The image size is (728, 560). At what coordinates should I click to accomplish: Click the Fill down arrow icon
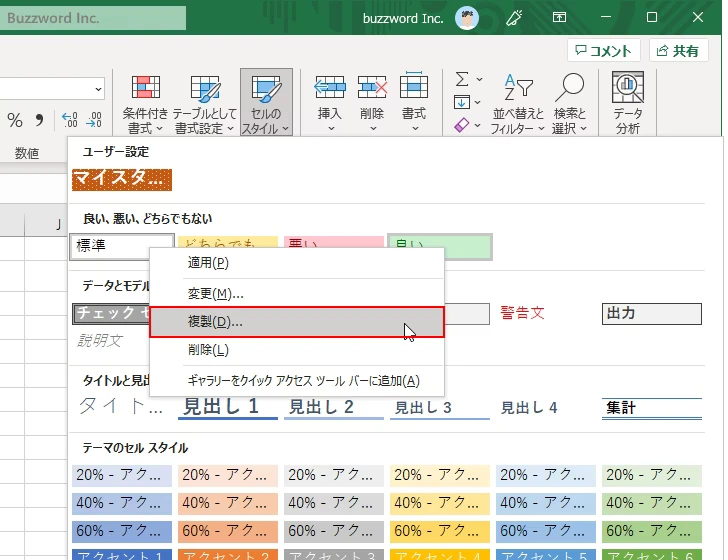[x=462, y=102]
